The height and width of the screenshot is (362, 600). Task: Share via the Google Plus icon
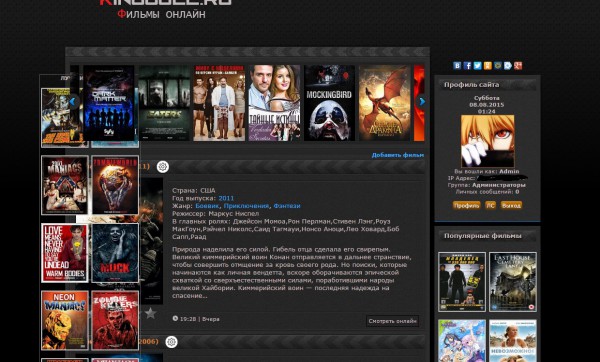click(518, 65)
